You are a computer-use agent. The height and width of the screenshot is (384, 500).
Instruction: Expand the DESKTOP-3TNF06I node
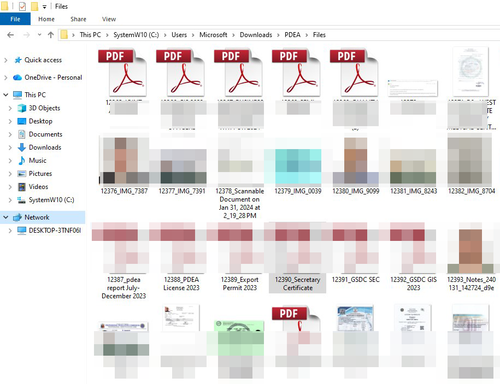pyautogui.click(x=10, y=231)
